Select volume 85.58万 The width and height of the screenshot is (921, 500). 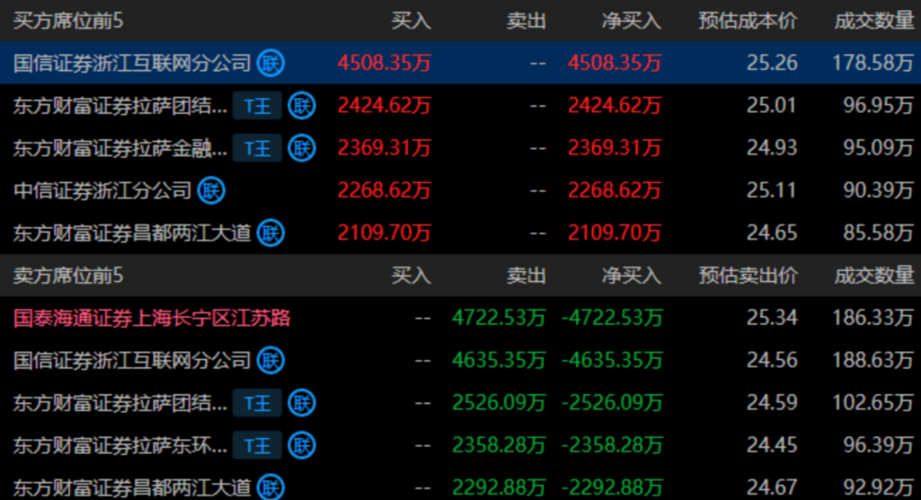click(x=879, y=233)
